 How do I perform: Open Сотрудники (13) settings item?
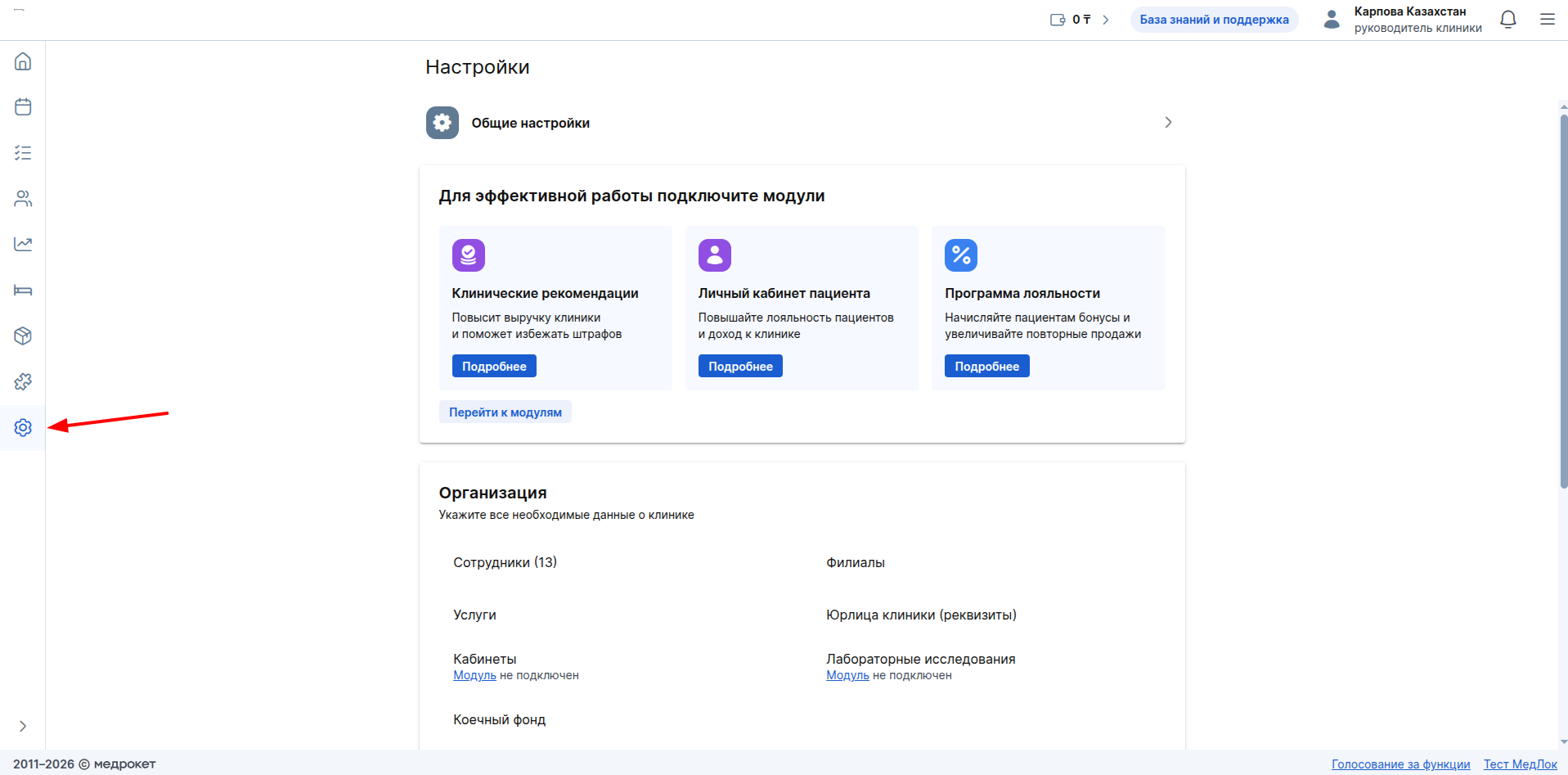[x=505, y=562]
